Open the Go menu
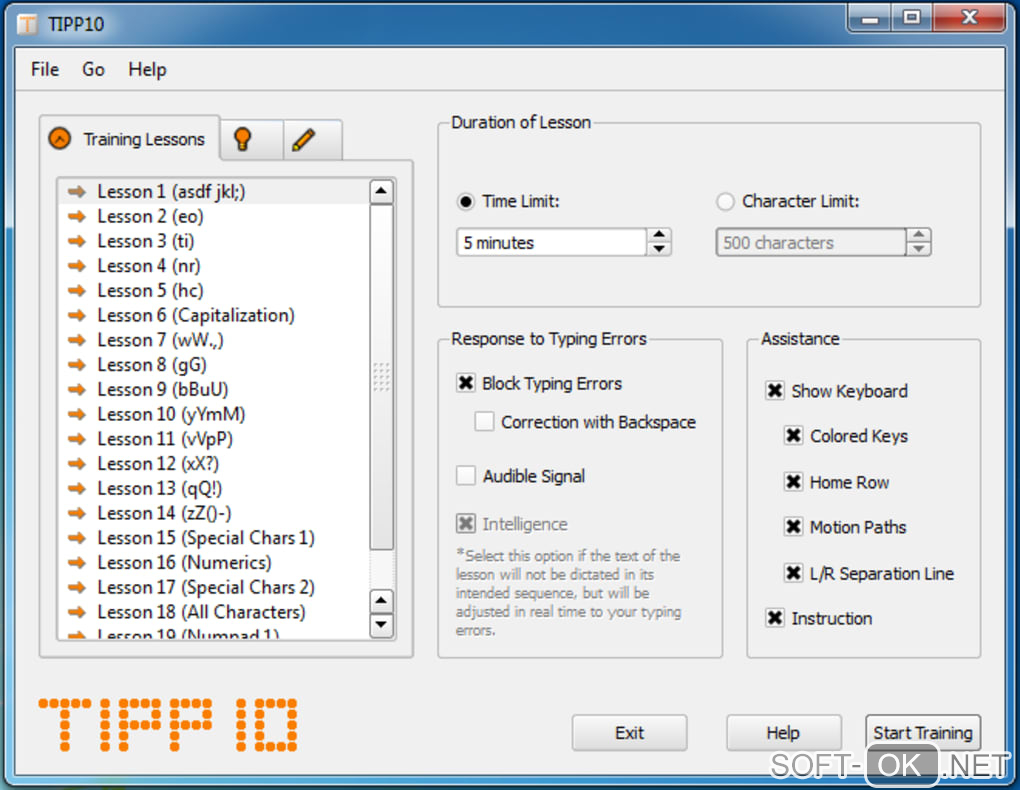Viewport: 1020px width, 790px height. 93,69
